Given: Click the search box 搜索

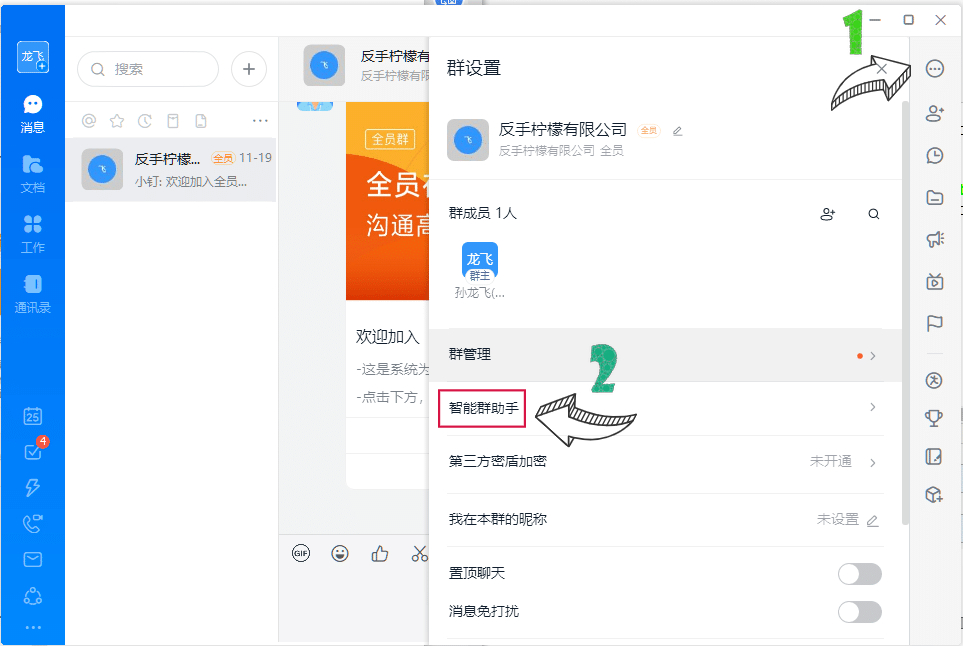Looking at the screenshot, I should (x=148, y=69).
